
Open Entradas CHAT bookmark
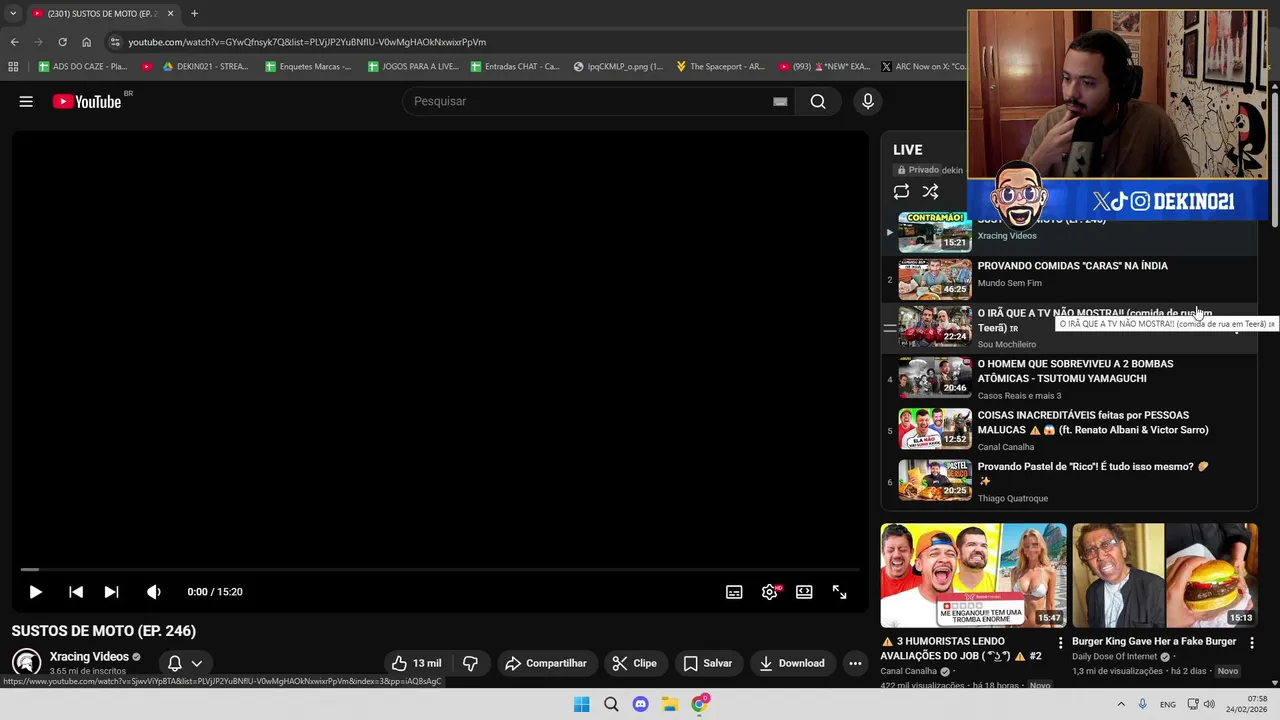pyautogui.click(x=514, y=67)
